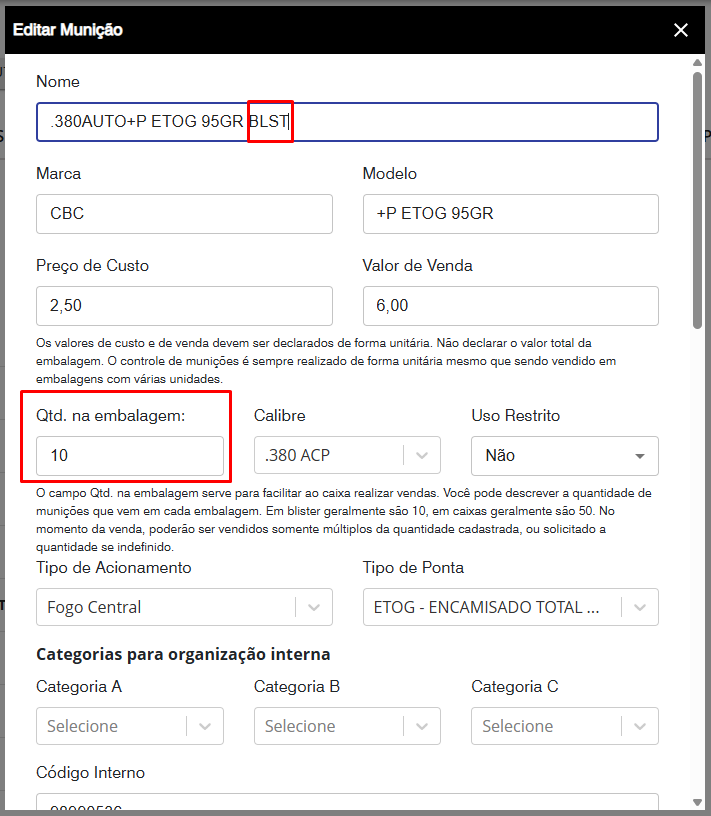Click the Tipo de Acionamento chevron arrow
The width and height of the screenshot is (711, 816).
click(314, 607)
